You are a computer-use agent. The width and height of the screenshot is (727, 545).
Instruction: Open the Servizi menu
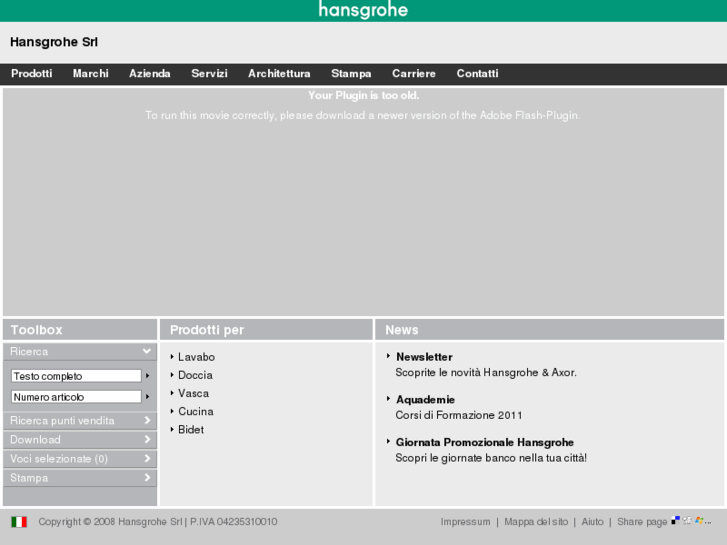click(x=209, y=73)
